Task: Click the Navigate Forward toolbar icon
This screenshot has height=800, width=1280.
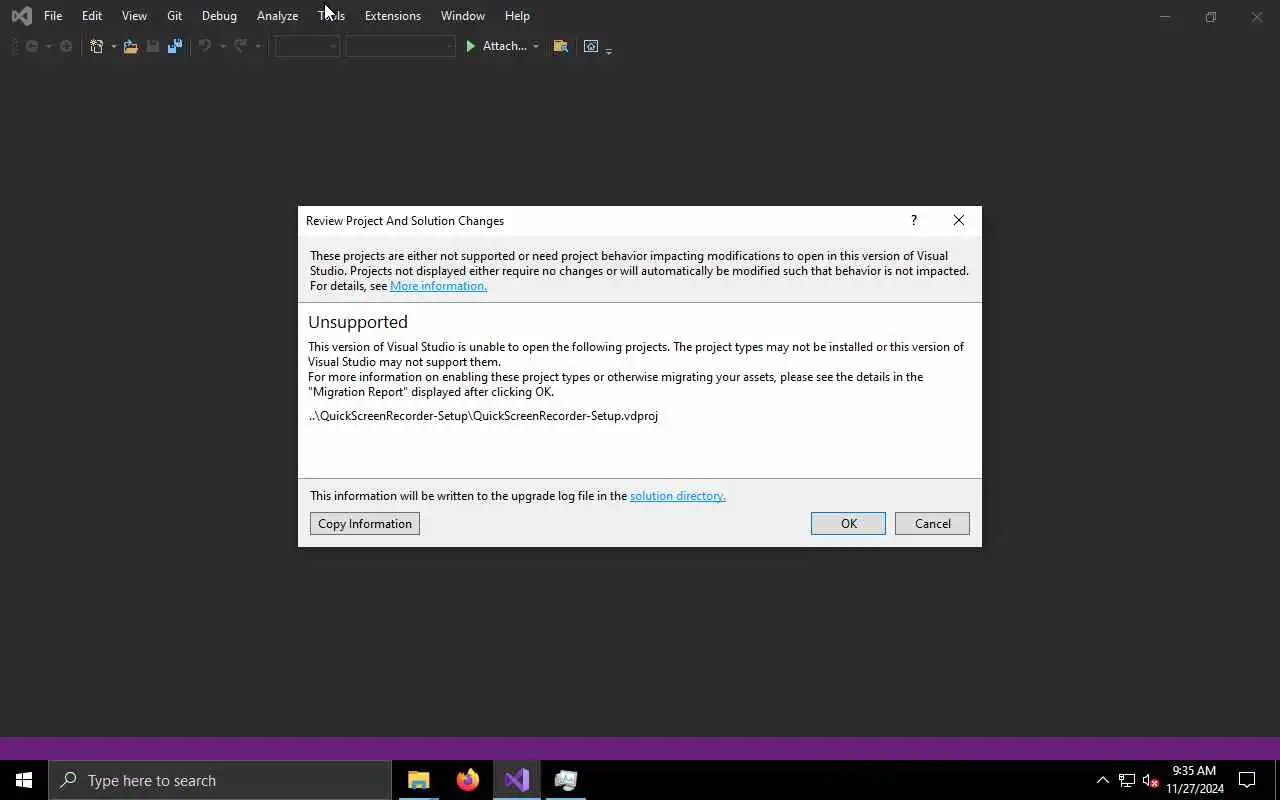Action: click(66, 46)
